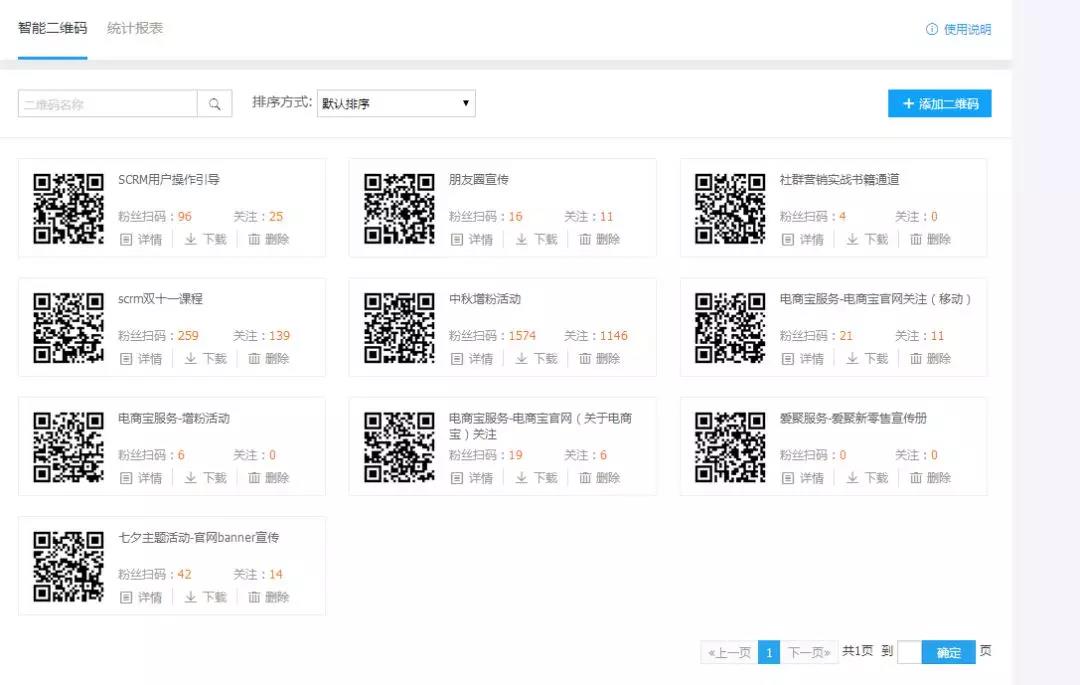Click fan scan count 1574
The image size is (1080, 685).
pos(522,335)
